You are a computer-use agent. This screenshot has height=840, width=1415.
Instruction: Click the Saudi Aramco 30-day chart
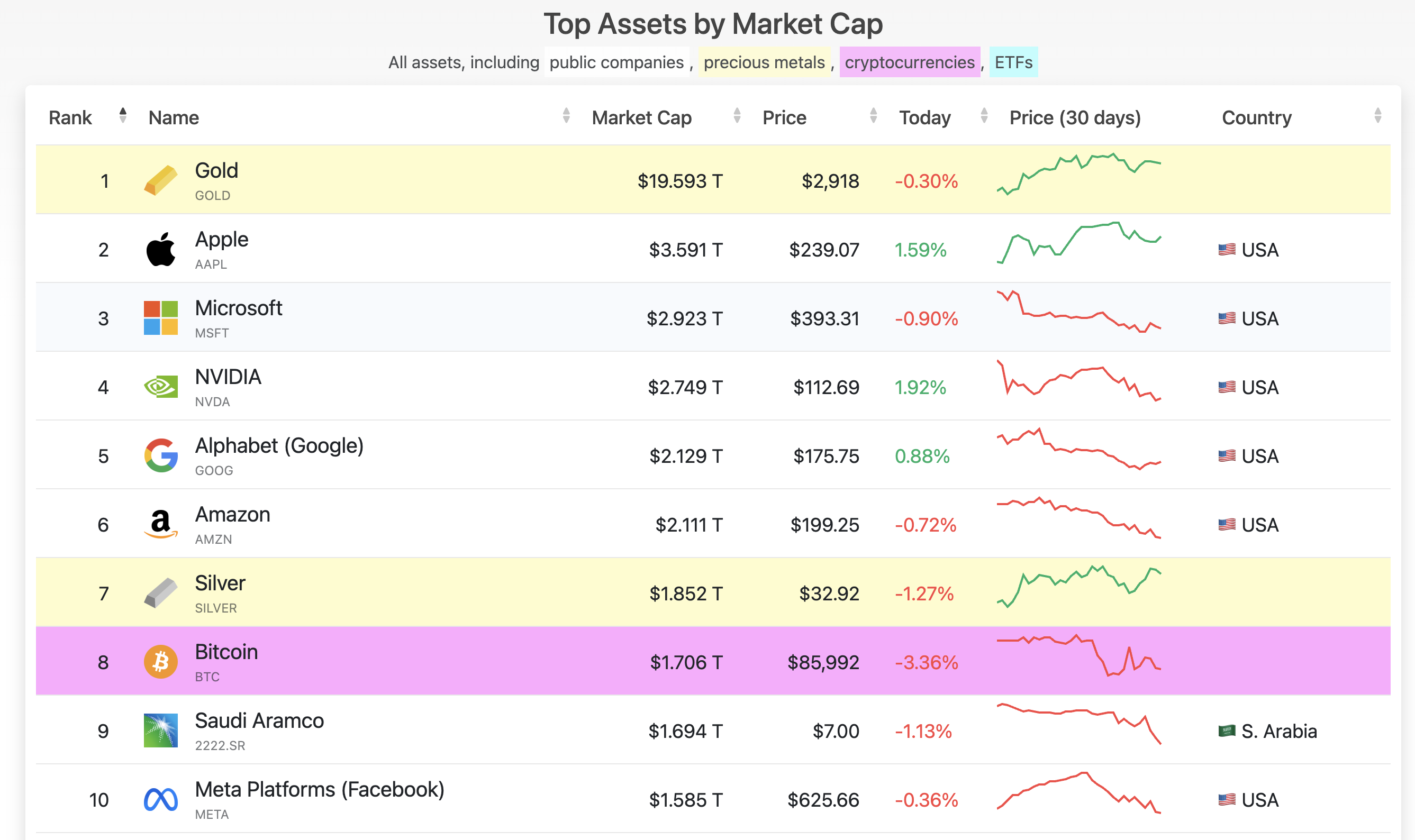[1078, 724]
